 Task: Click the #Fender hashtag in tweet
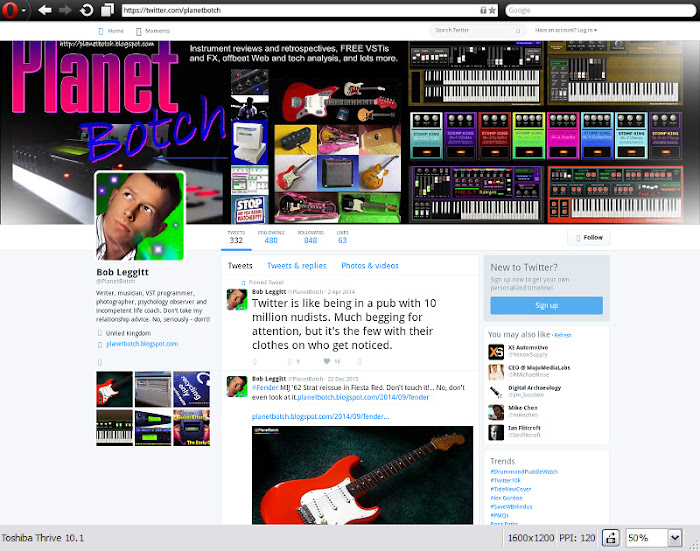[265, 388]
